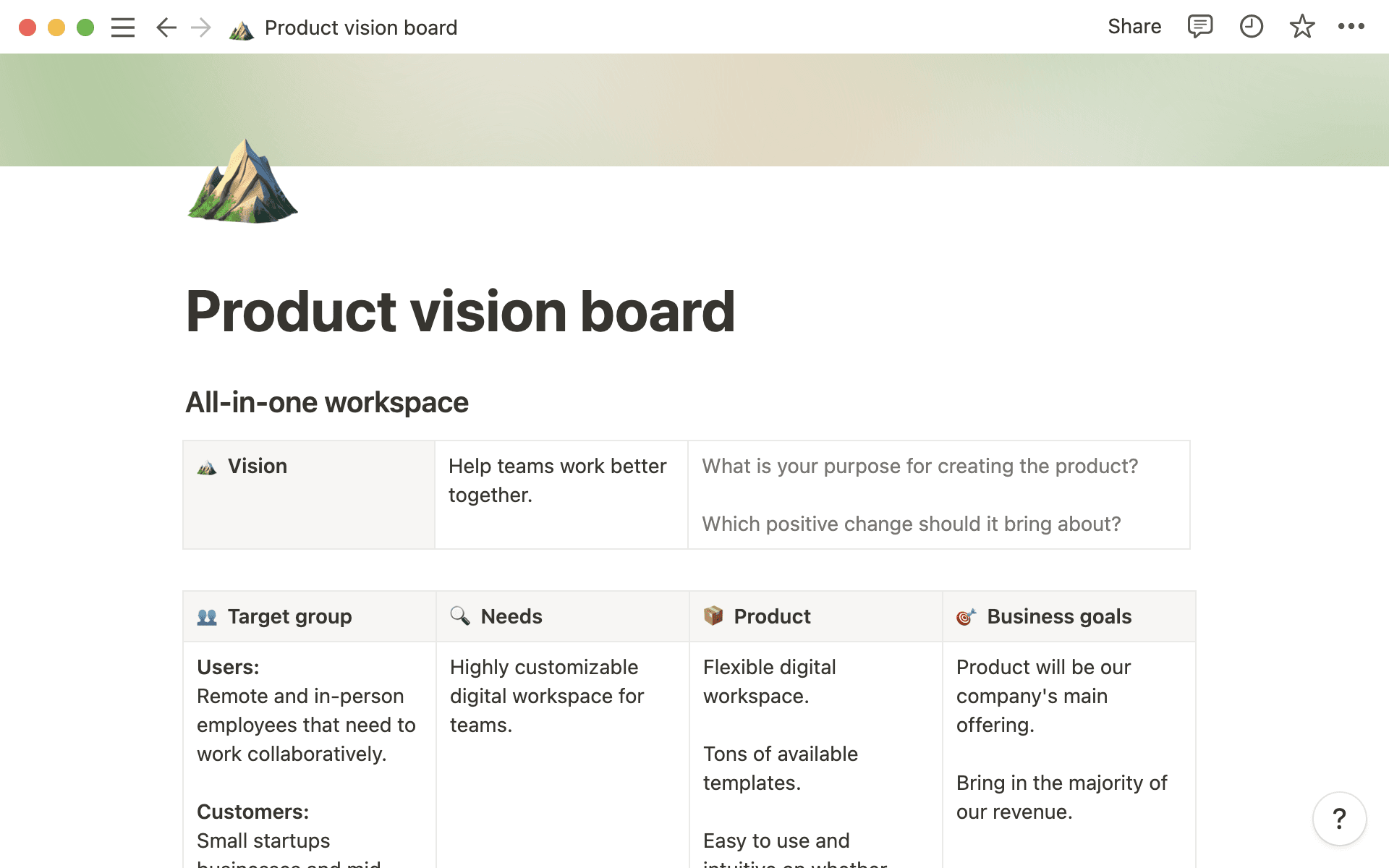This screenshot has height=868, width=1389.
Task: Navigate back using the left arrow
Action: 166,27
